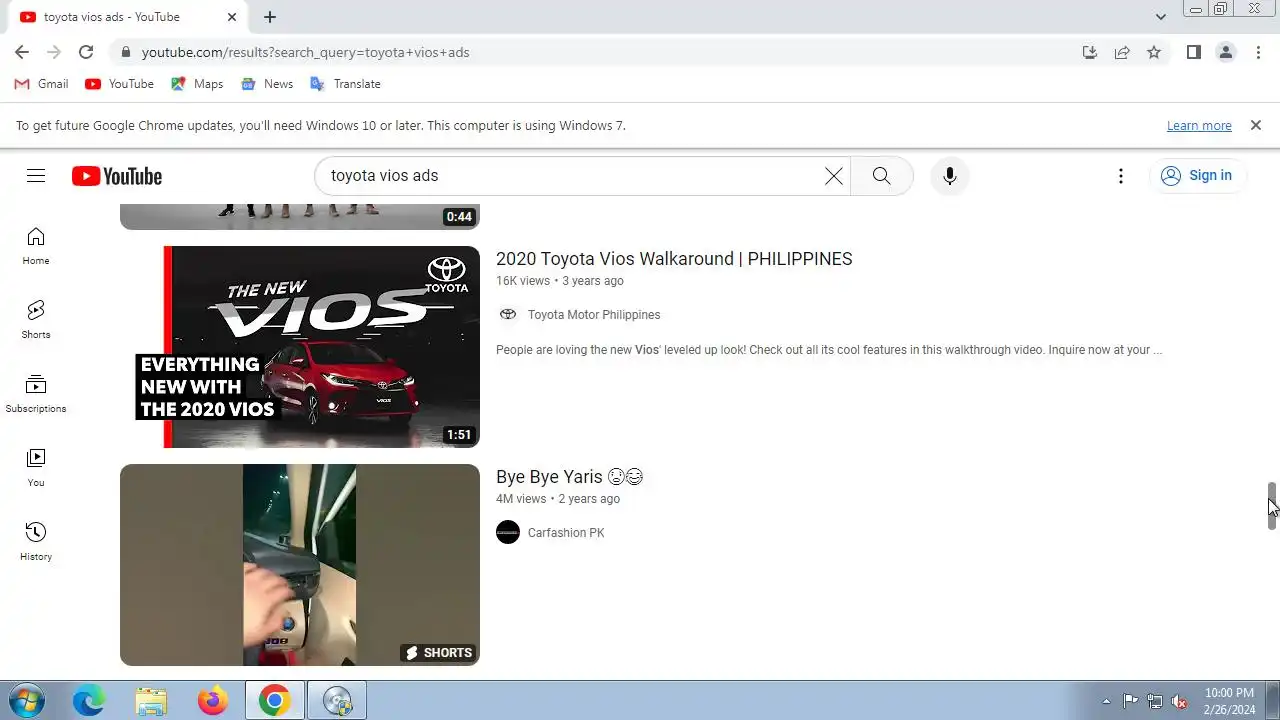
Task: Open History in the sidebar
Action: (x=36, y=542)
